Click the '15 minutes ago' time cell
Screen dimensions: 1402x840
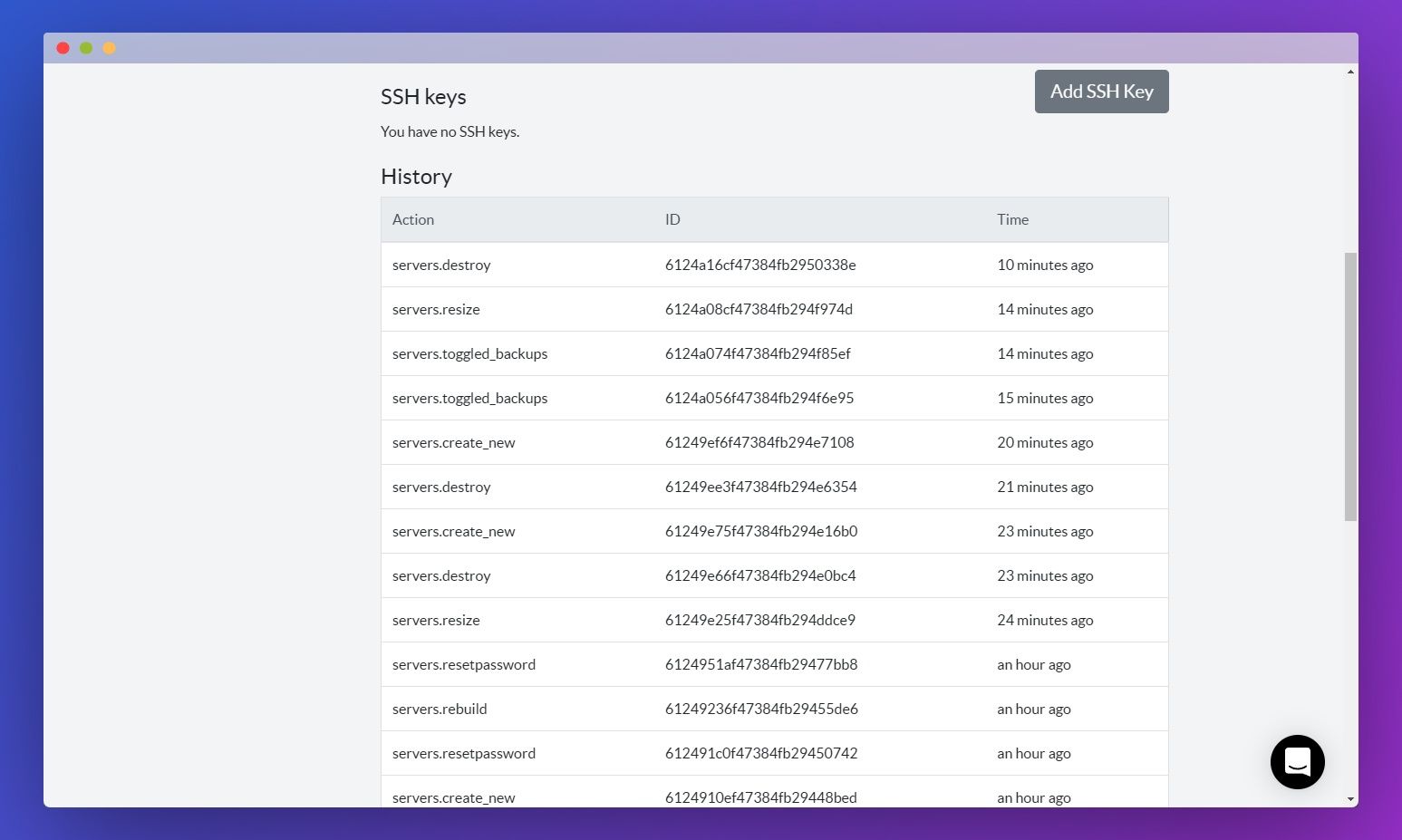tap(1045, 398)
